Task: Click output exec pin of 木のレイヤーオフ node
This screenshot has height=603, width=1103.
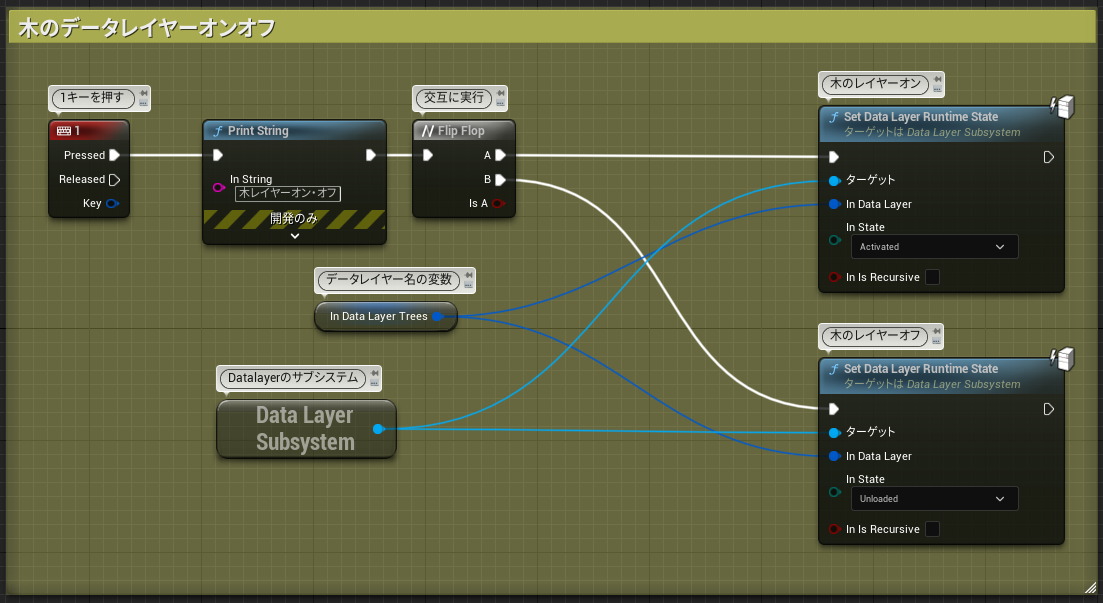Action: click(x=1048, y=409)
